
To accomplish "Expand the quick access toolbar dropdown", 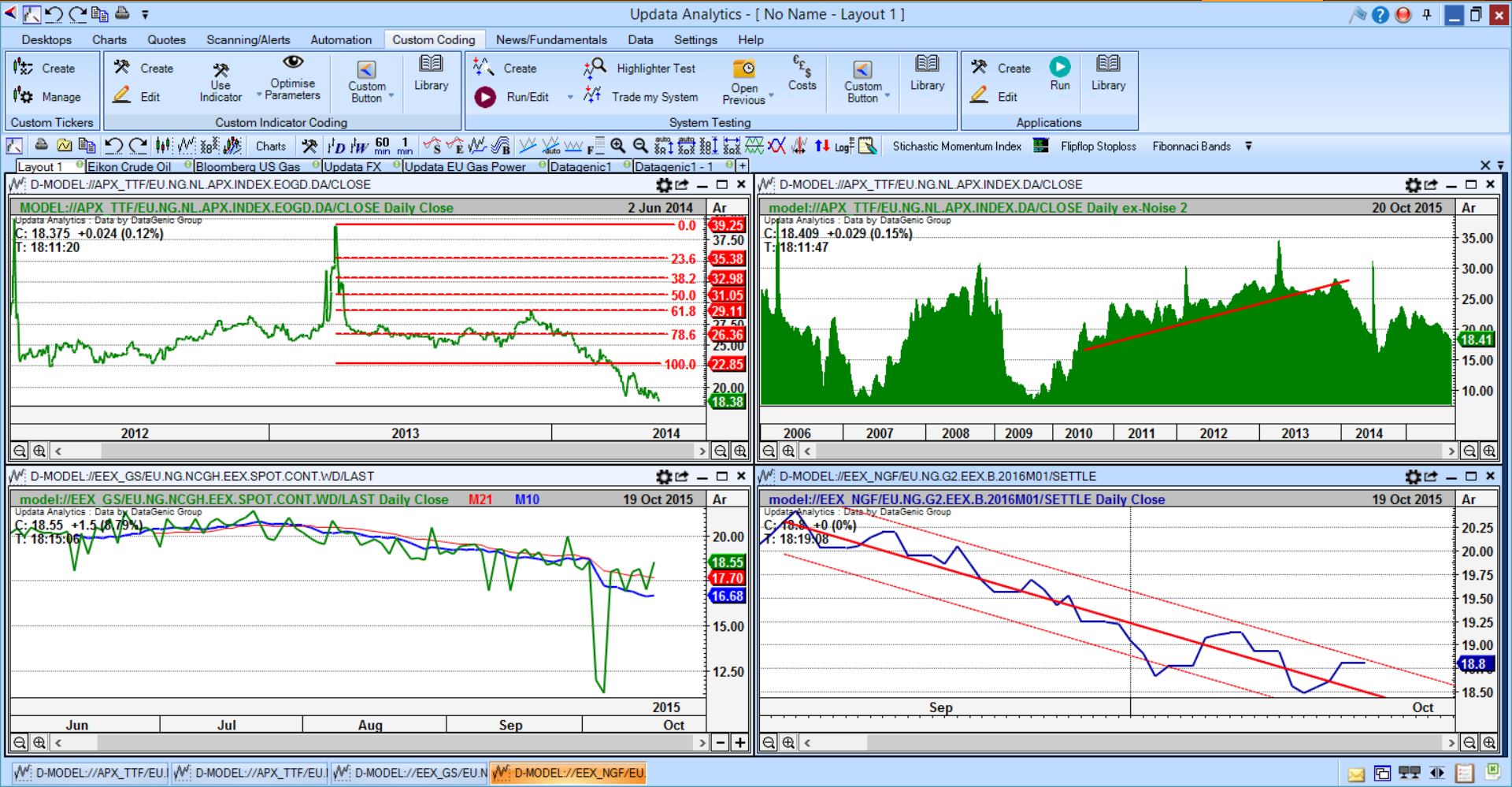I will point(145,14).
